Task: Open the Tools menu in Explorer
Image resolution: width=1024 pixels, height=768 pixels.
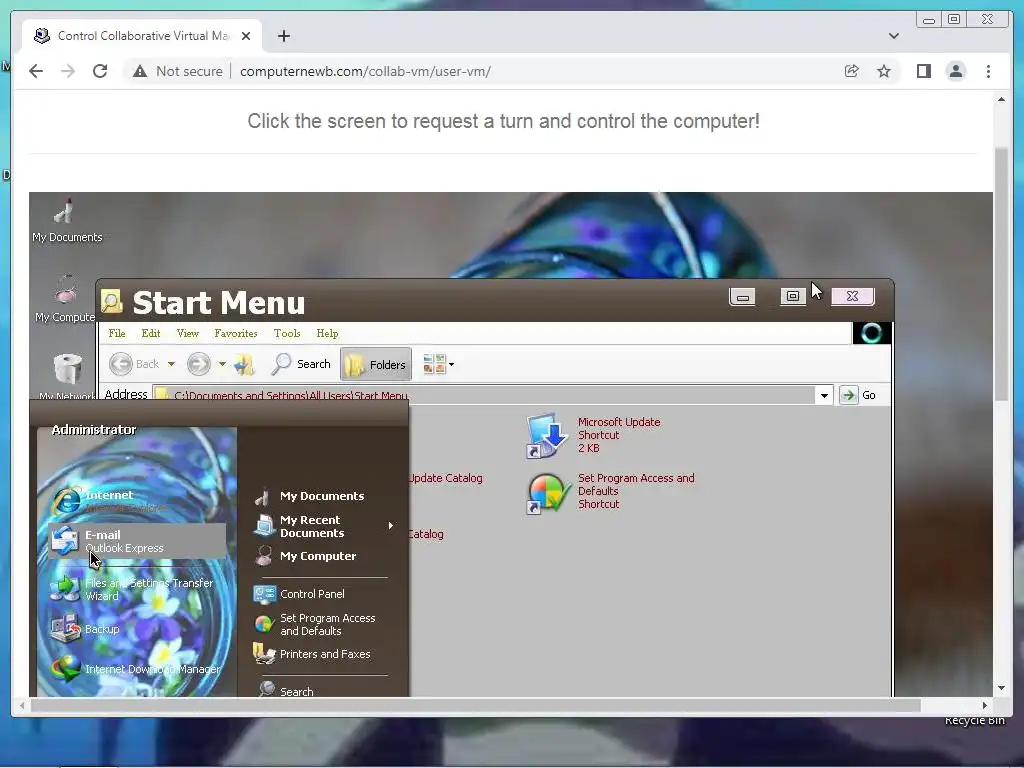Action: click(287, 333)
